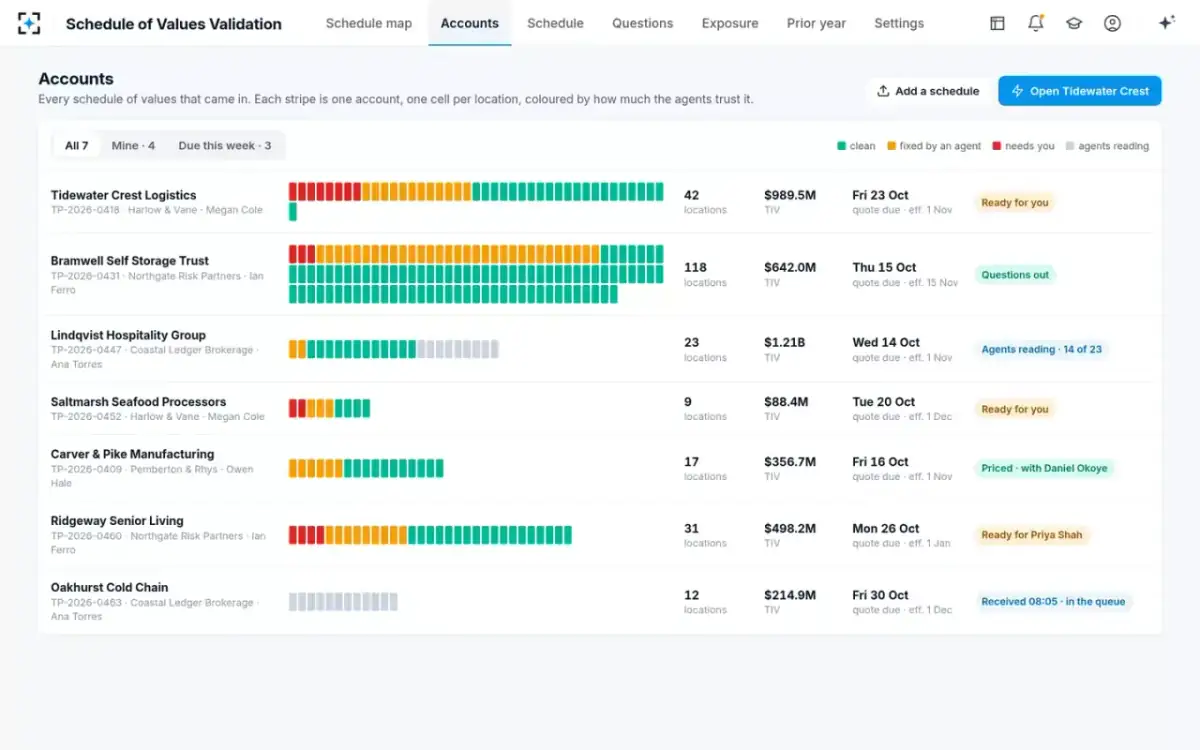Select the Accounts tab
Screen dimensions: 1200x750
(470, 23)
